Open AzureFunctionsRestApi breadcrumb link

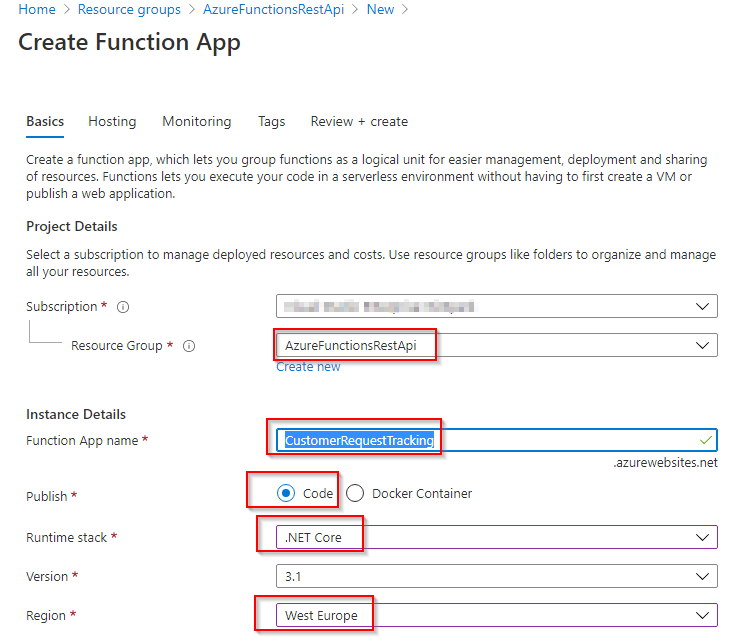point(273,9)
